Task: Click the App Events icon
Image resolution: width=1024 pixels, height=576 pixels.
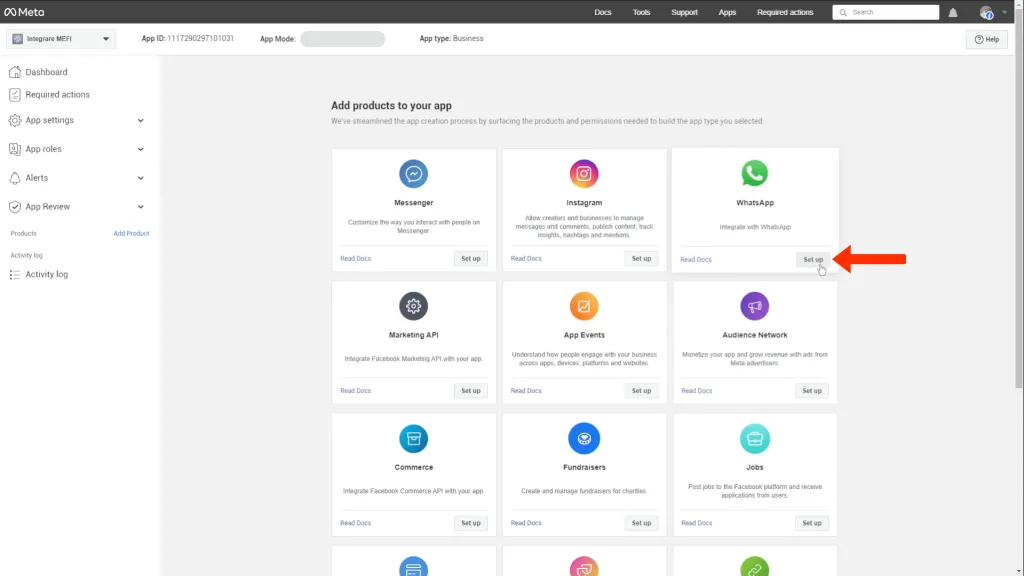Action: pos(584,306)
